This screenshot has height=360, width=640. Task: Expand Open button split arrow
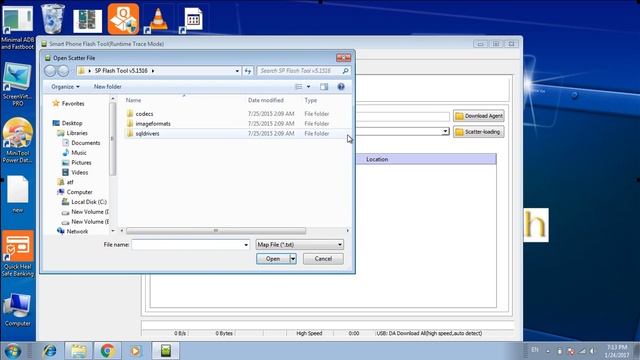coord(293,259)
